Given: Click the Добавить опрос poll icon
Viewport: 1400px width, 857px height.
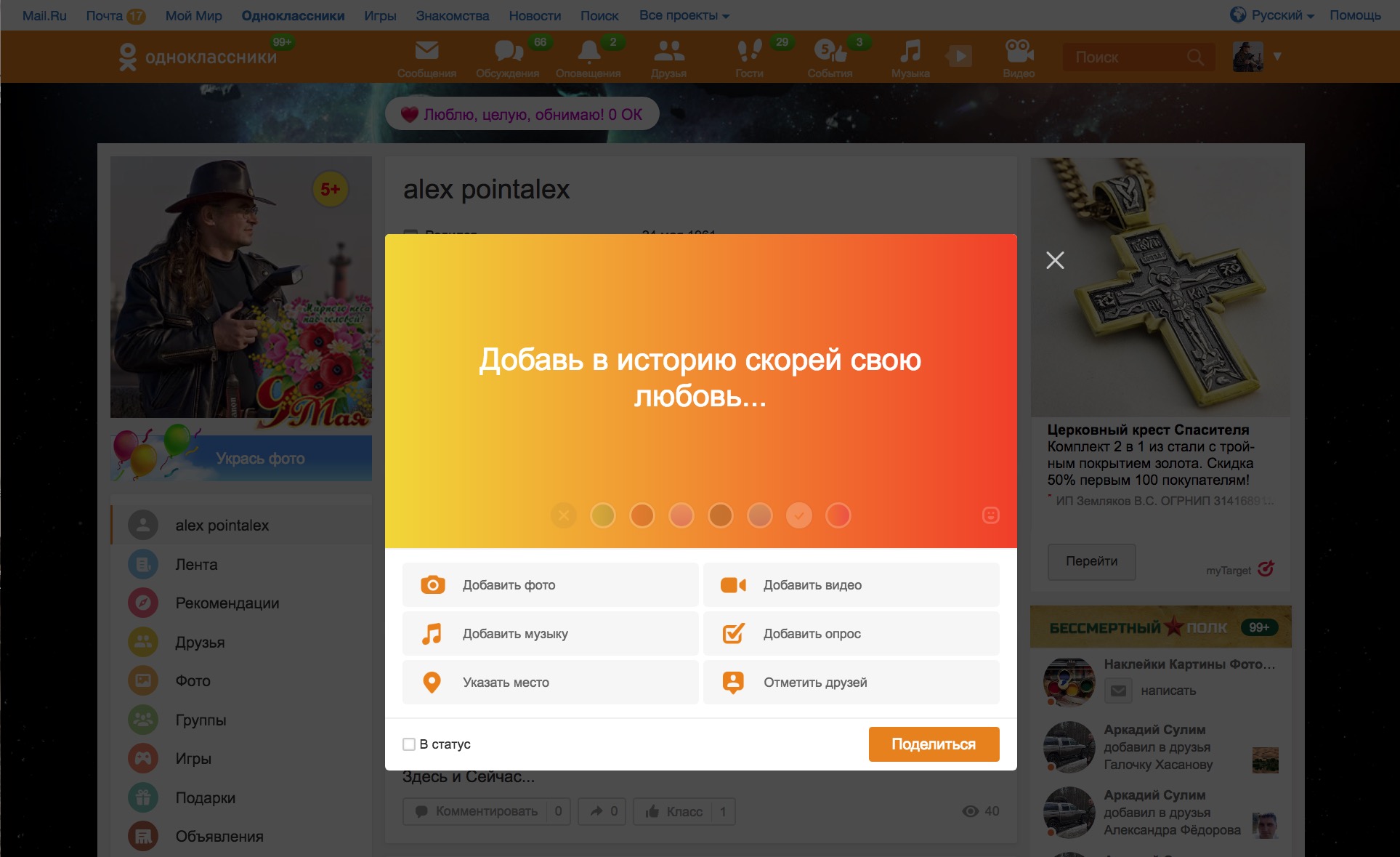Looking at the screenshot, I should (733, 633).
